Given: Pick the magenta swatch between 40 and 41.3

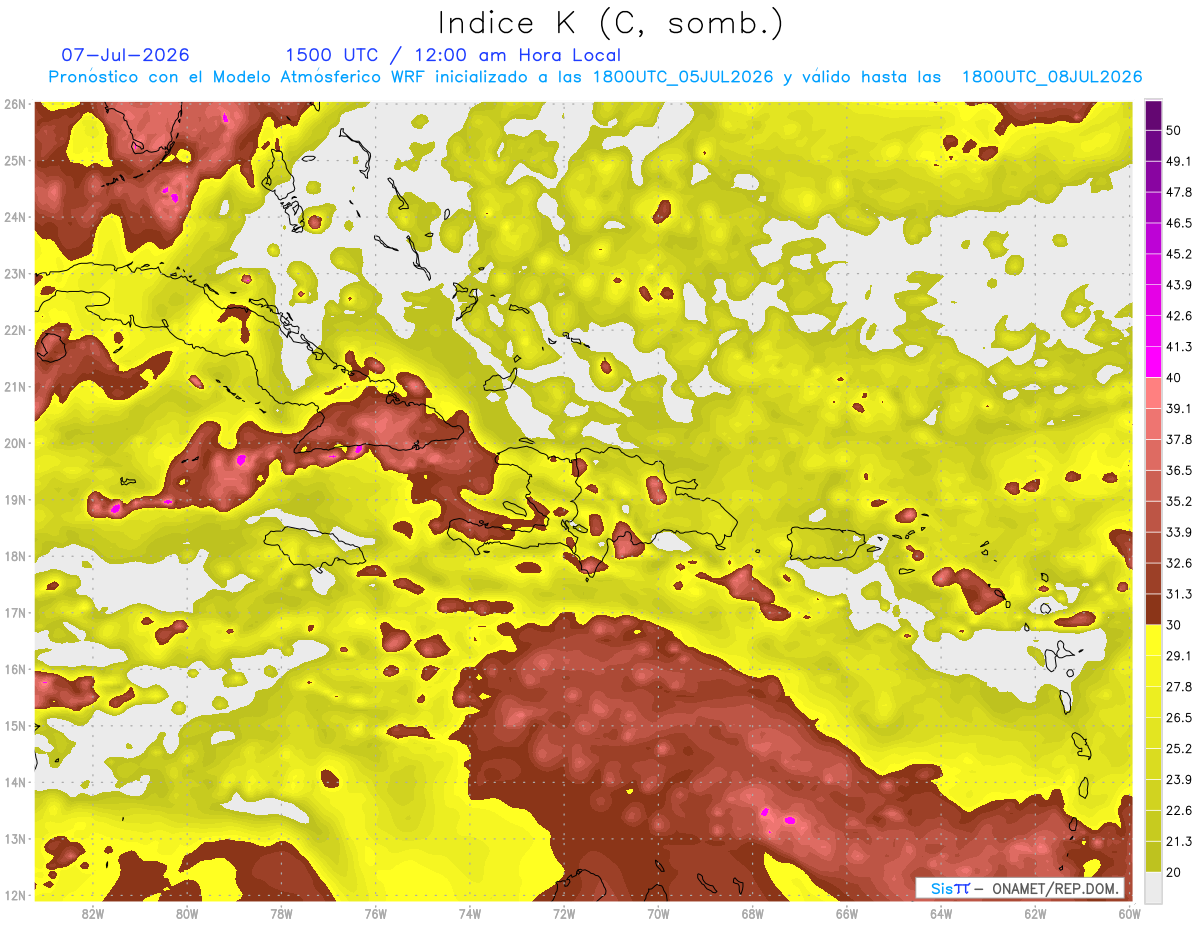Looking at the screenshot, I should pyautogui.click(x=1154, y=362).
